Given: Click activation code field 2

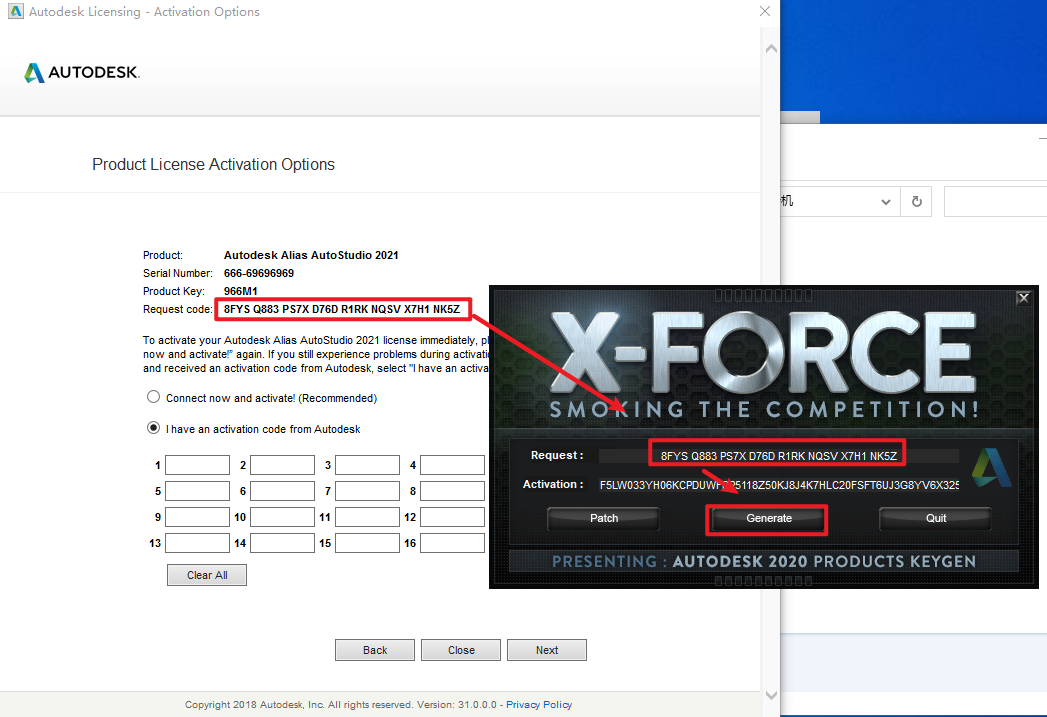Looking at the screenshot, I should [282, 465].
